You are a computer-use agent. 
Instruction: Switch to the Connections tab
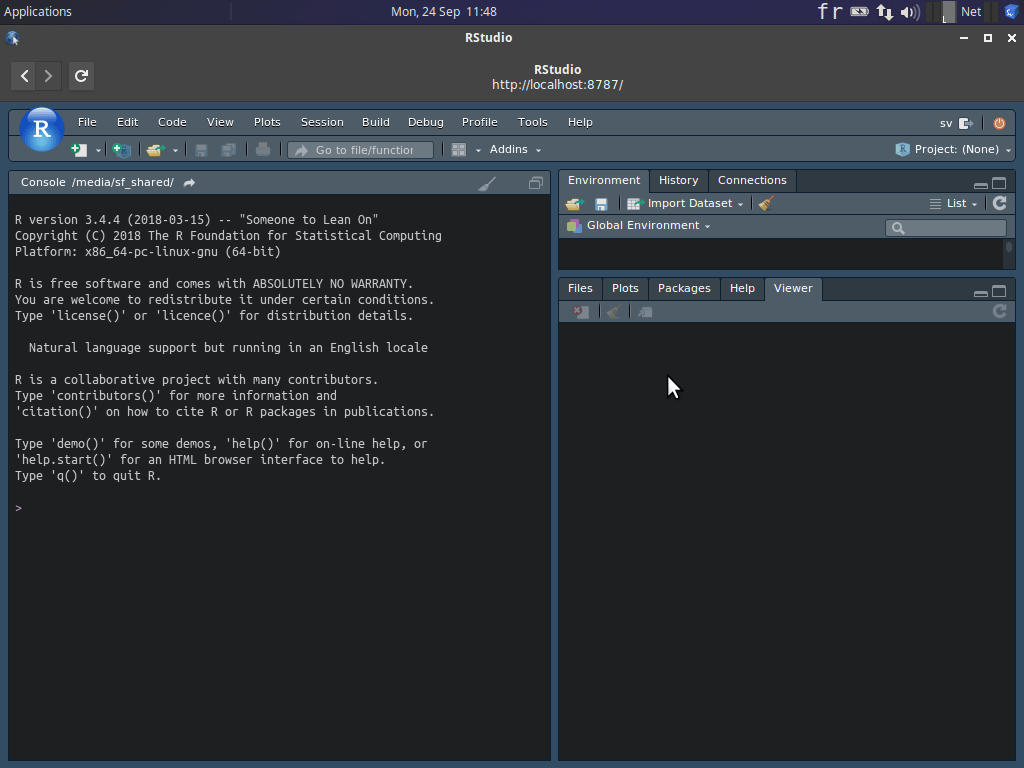752,180
